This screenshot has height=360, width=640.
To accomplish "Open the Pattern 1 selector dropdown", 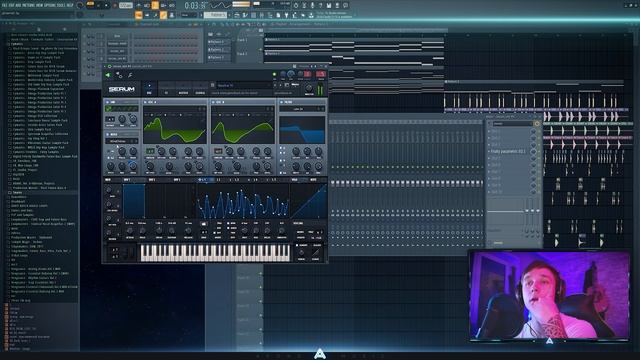I will 216,15.
